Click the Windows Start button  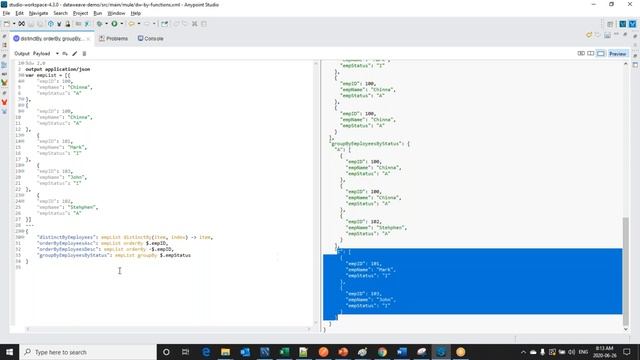(x=9, y=352)
